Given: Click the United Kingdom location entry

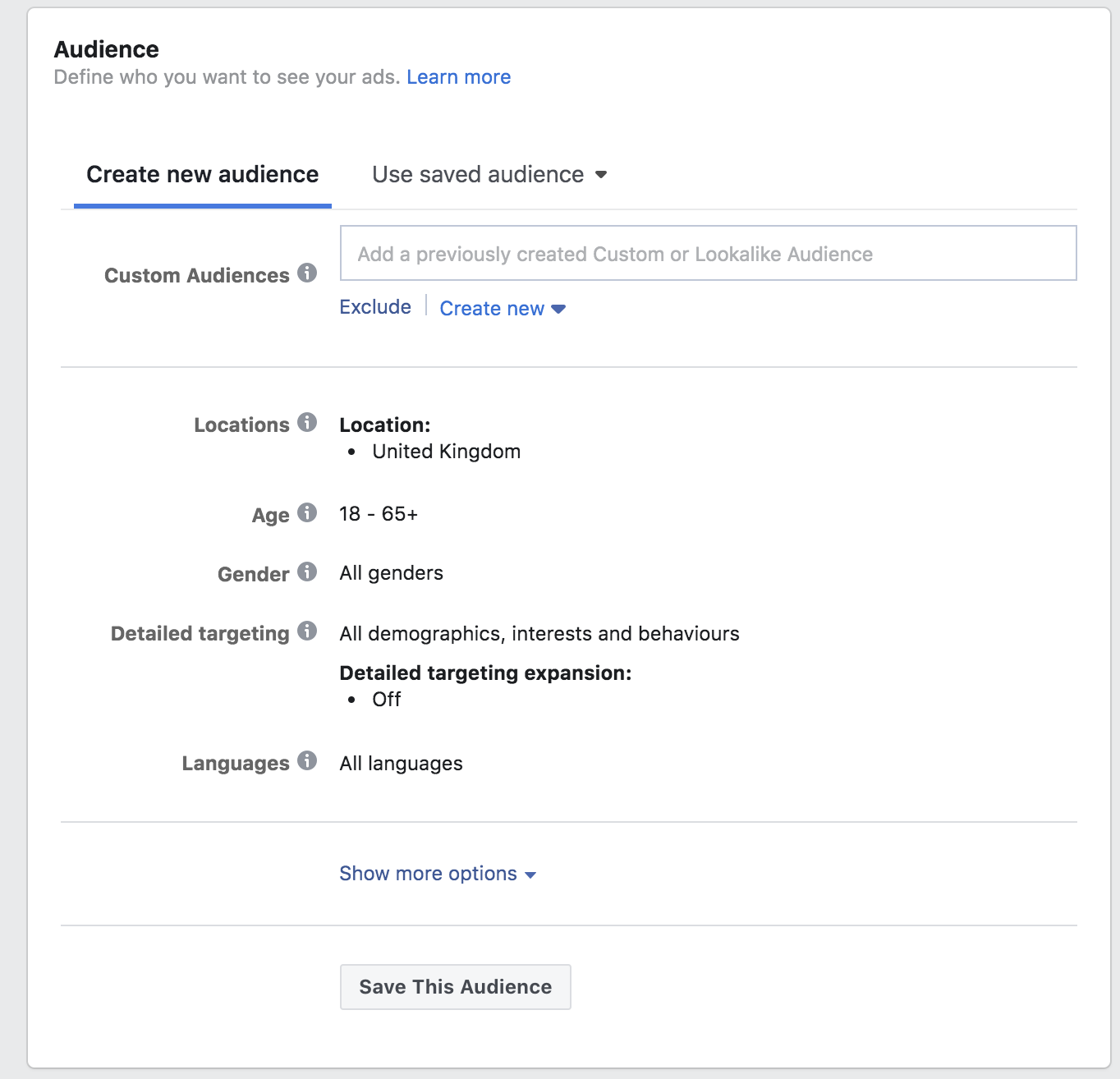Looking at the screenshot, I should click(x=447, y=452).
